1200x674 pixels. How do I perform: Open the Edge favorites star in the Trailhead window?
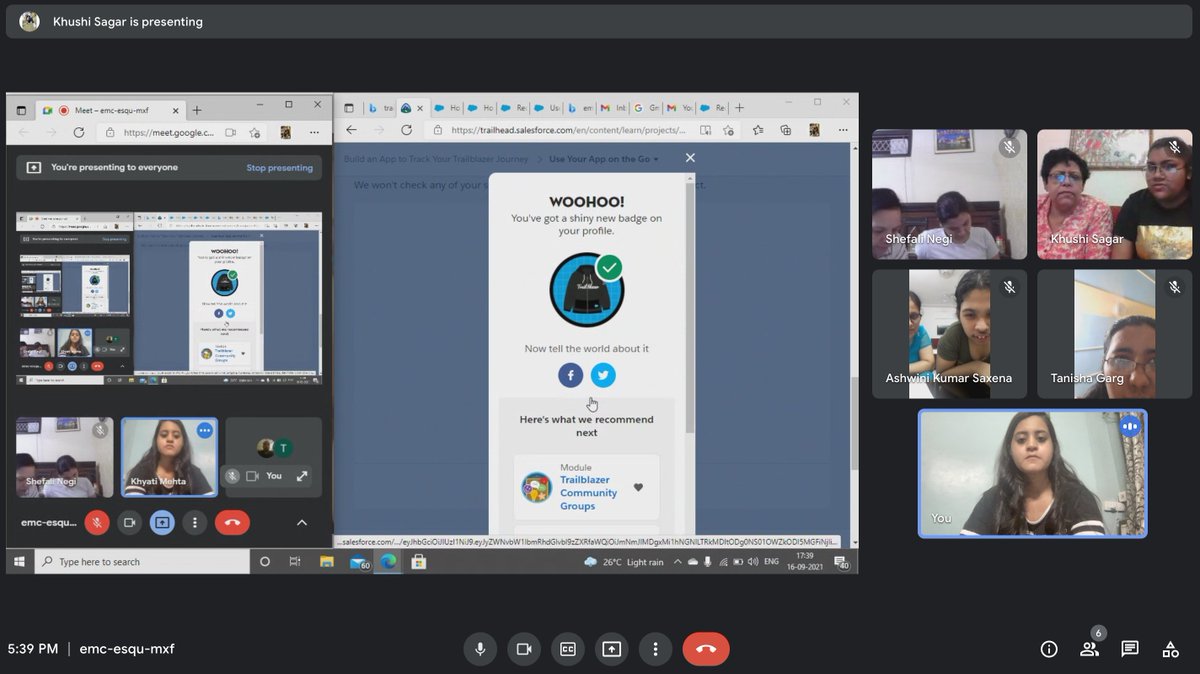coord(758,130)
